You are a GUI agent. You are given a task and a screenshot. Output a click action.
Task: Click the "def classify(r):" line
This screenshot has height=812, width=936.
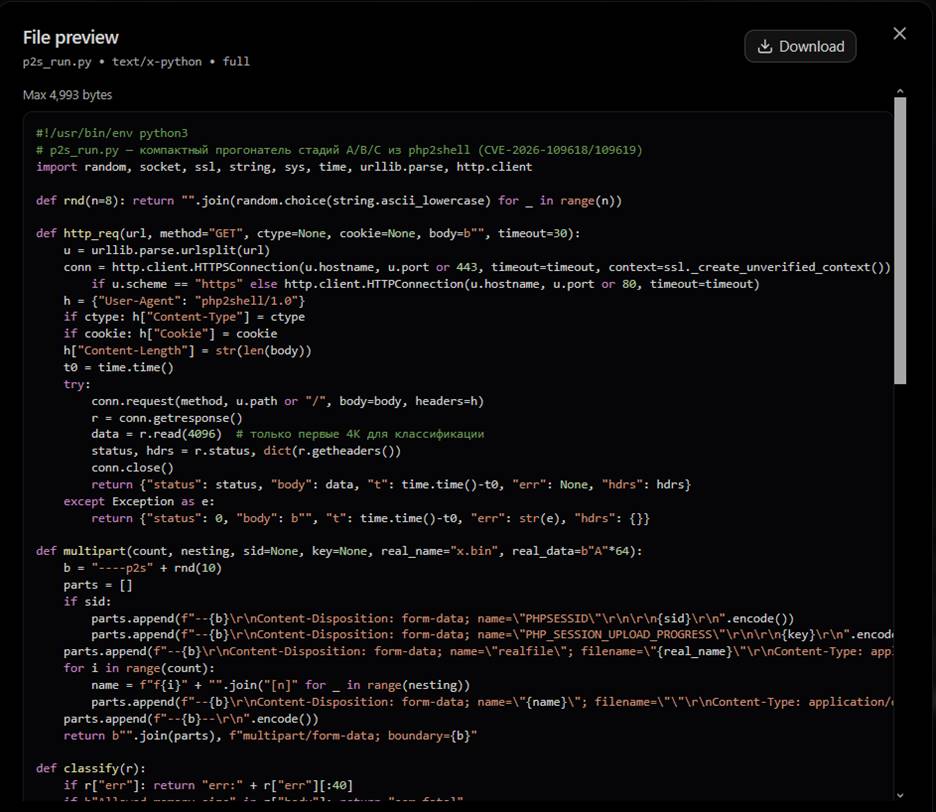(91, 768)
